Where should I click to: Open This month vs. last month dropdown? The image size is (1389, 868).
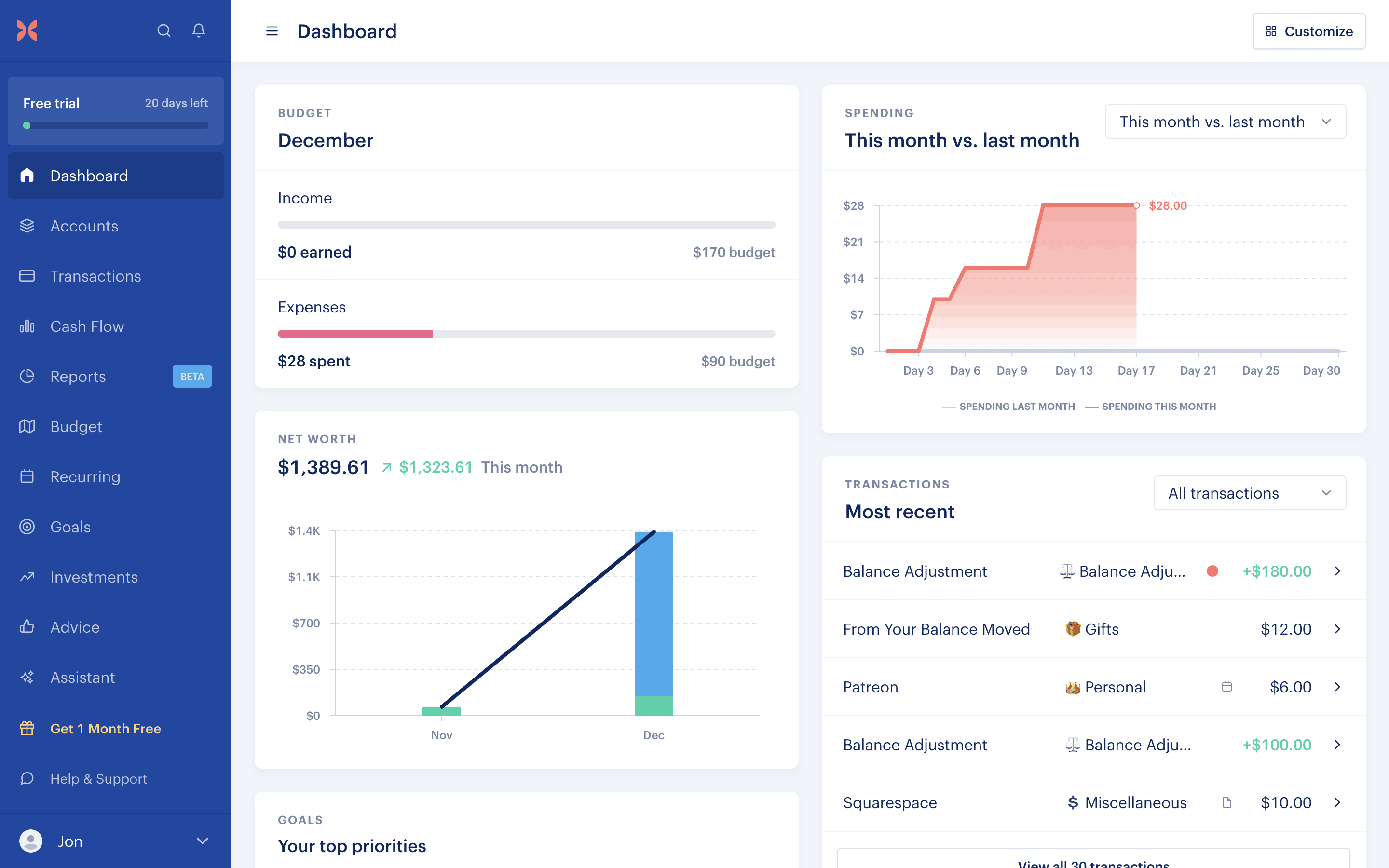[1226, 122]
